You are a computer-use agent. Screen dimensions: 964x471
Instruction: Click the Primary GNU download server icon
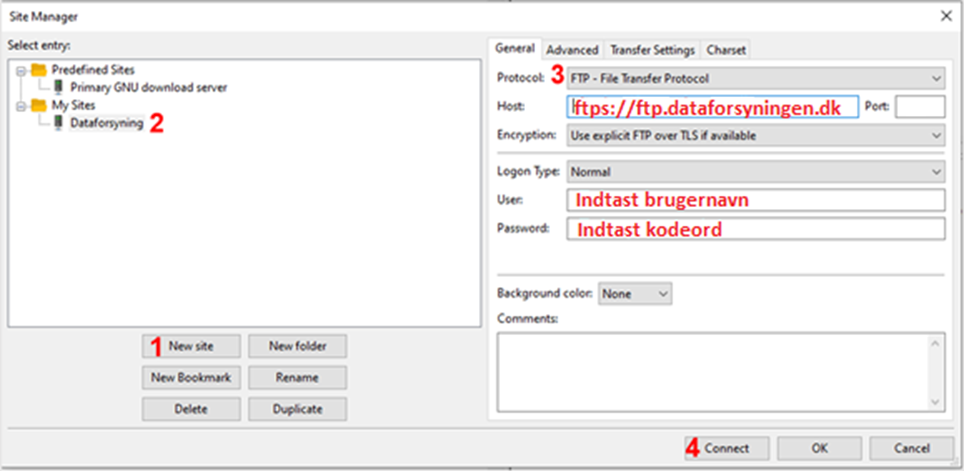pos(59,87)
